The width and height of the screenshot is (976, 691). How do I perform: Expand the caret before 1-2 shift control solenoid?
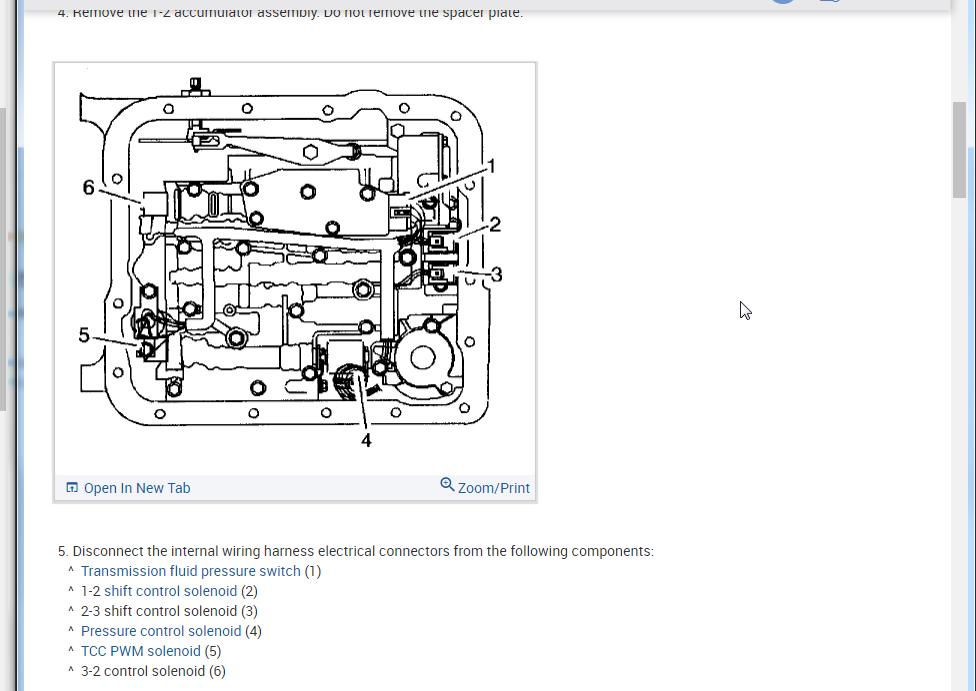point(70,590)
